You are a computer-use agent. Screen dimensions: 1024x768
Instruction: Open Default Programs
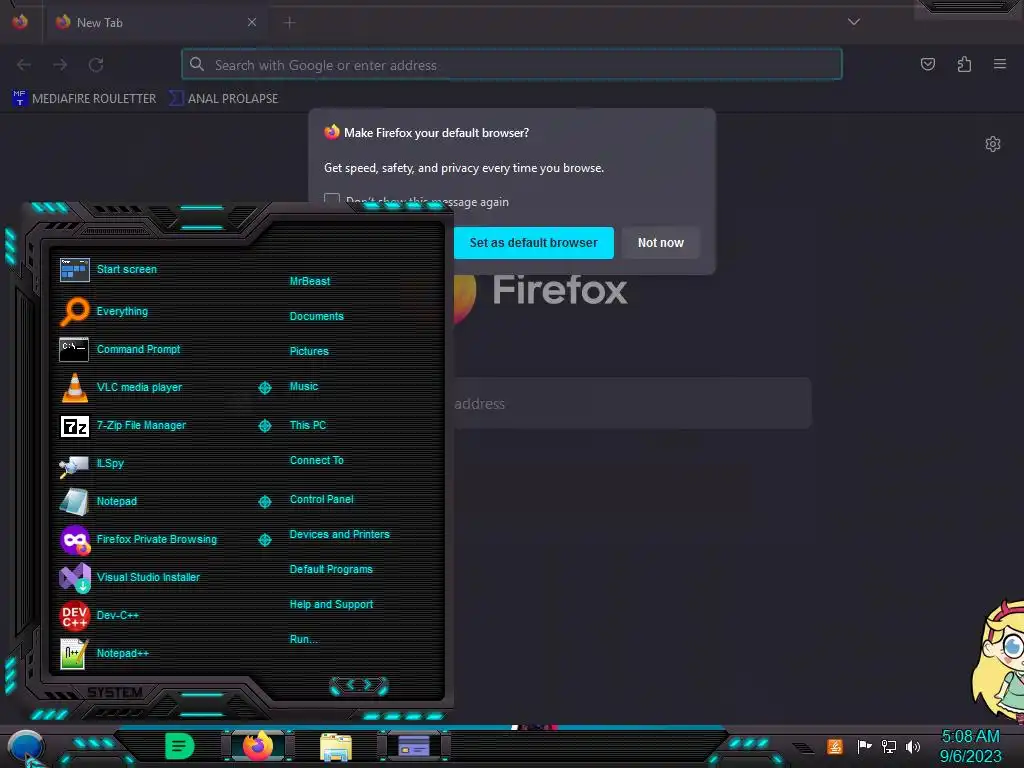(x=330, y=569)
